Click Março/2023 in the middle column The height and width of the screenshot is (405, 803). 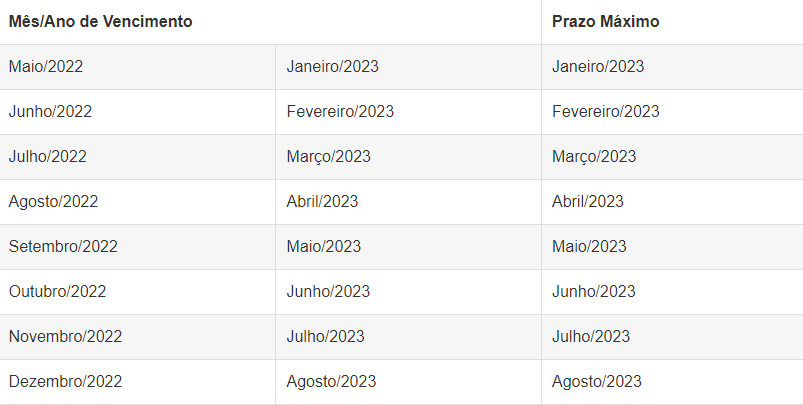coord(328,157)
